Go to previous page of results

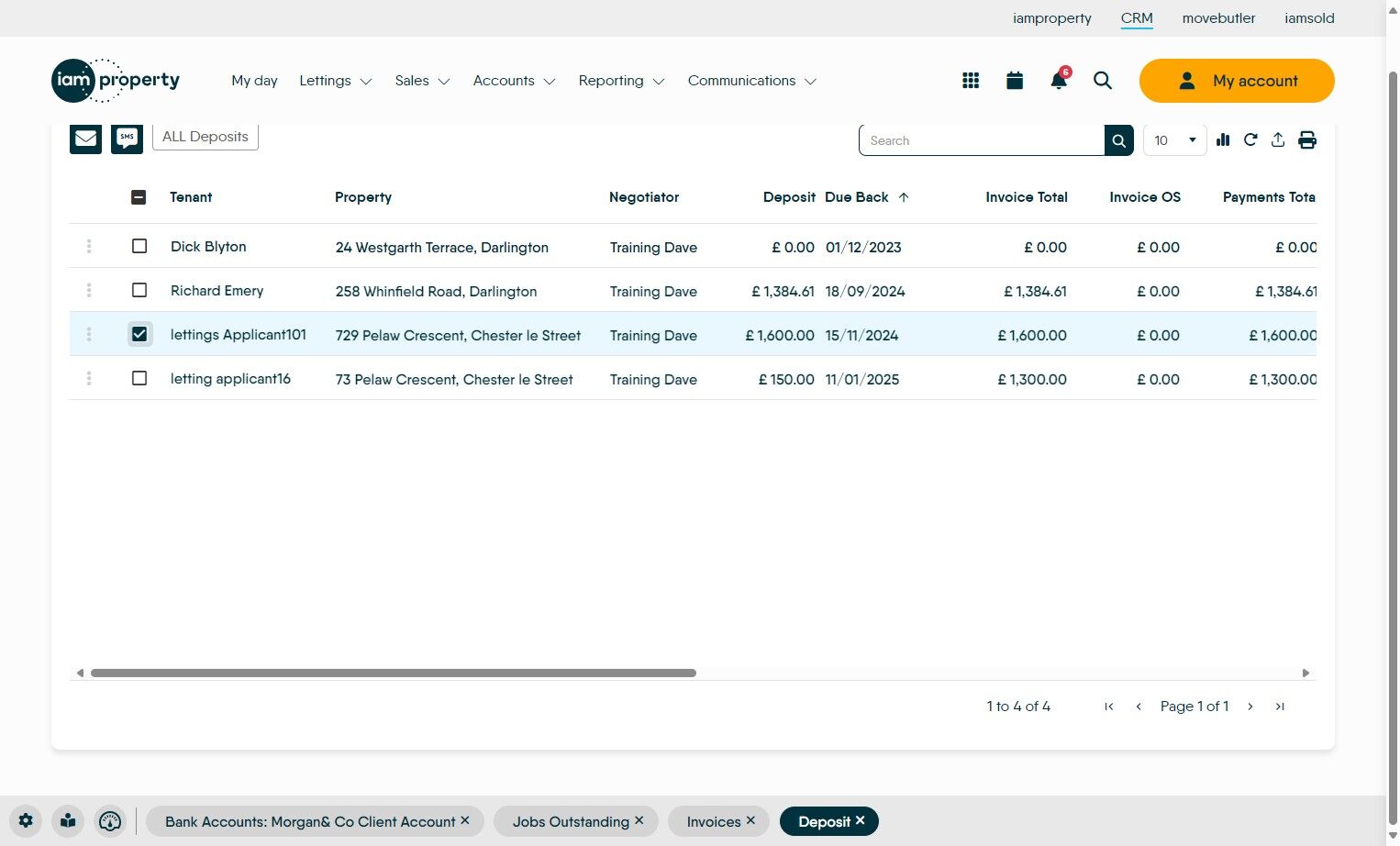pos(1139,707)
